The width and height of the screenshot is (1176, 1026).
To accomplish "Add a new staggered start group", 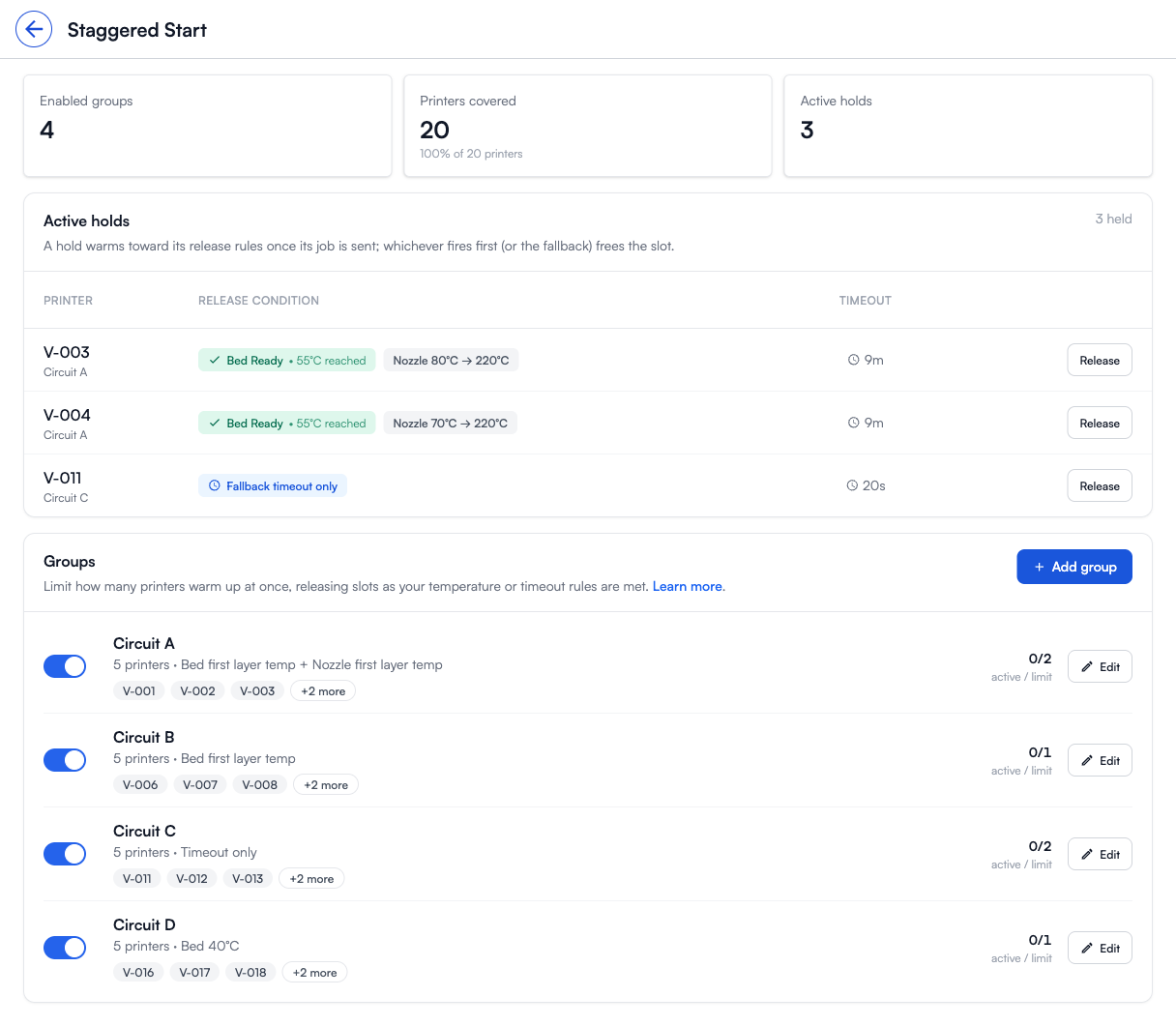I will pos(1074,567).
